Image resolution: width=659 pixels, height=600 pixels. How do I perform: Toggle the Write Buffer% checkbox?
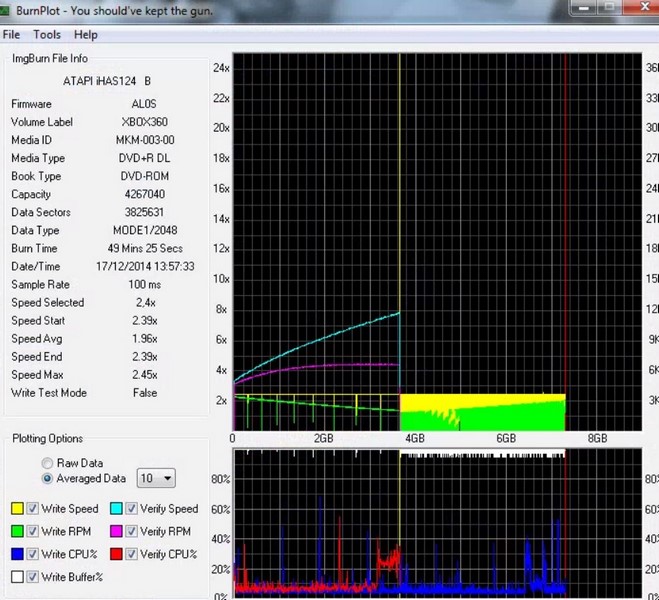[x=33, y=577]
